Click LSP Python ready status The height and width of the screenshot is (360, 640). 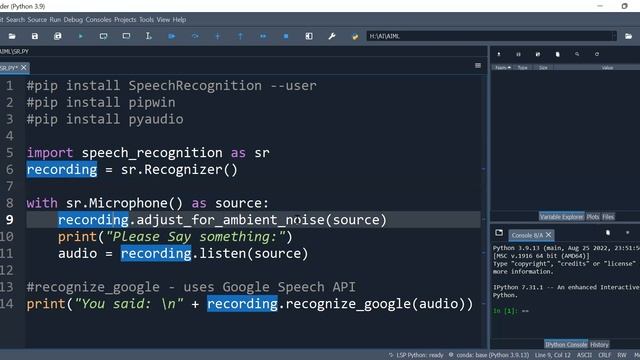(416, 355)
